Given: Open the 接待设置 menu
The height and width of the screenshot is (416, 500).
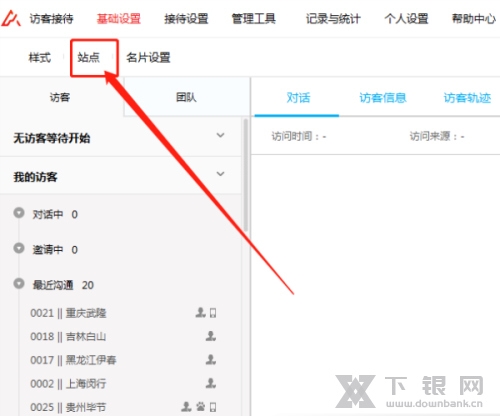Looking at the screenshot, I should pos(186,19).
